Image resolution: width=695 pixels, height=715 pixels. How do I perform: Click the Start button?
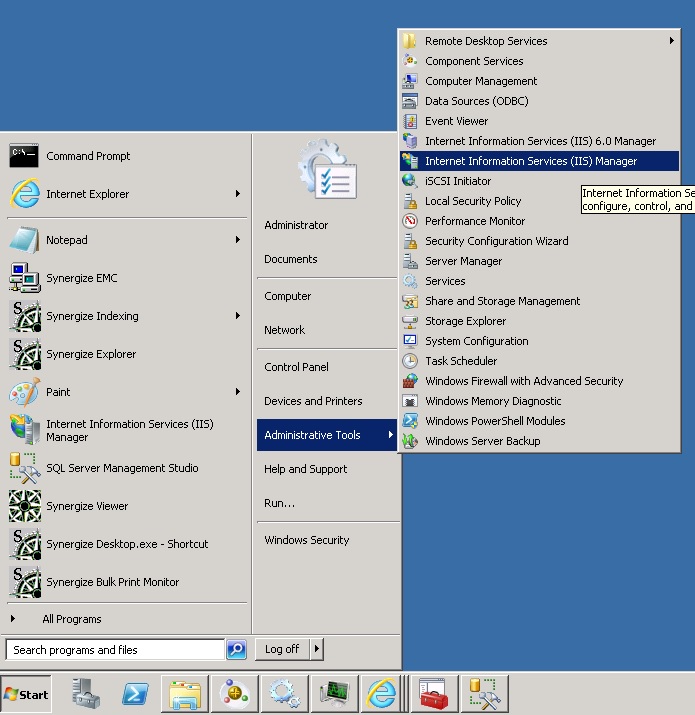26,694
